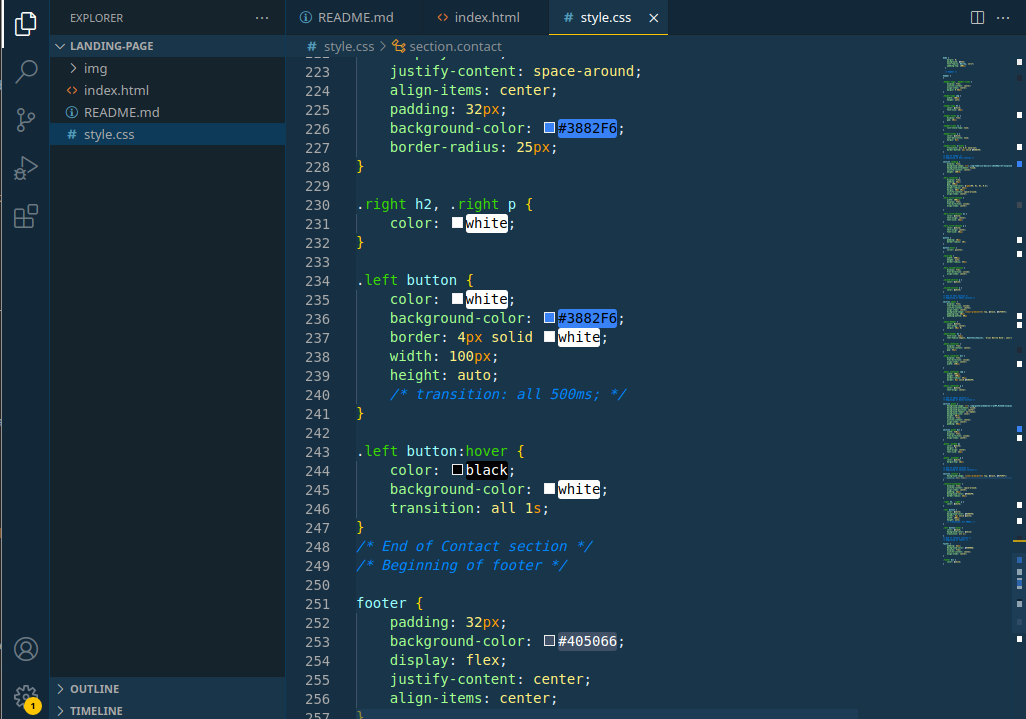Open the Source Control view
Viewport: 1026px width, 719px height.
(x=26, y=120)
